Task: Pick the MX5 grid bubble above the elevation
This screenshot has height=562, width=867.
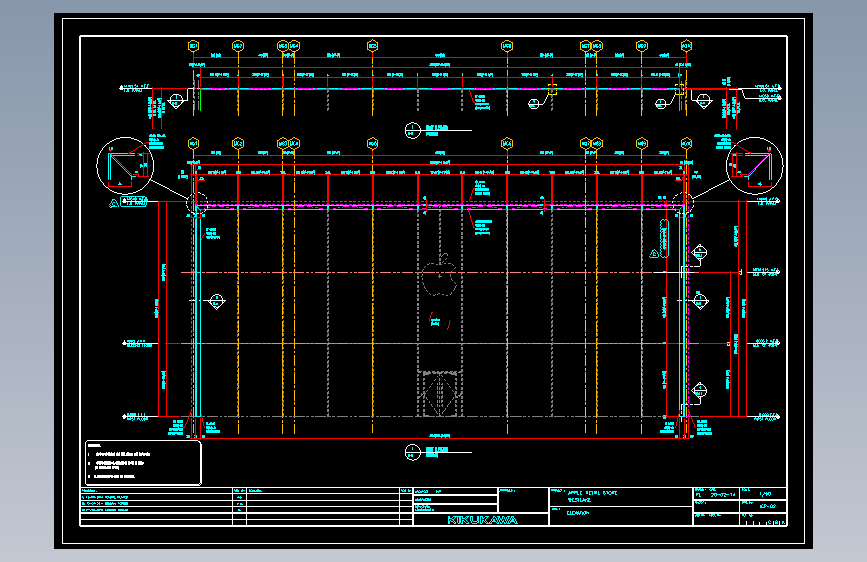Action: coord(372,143)
